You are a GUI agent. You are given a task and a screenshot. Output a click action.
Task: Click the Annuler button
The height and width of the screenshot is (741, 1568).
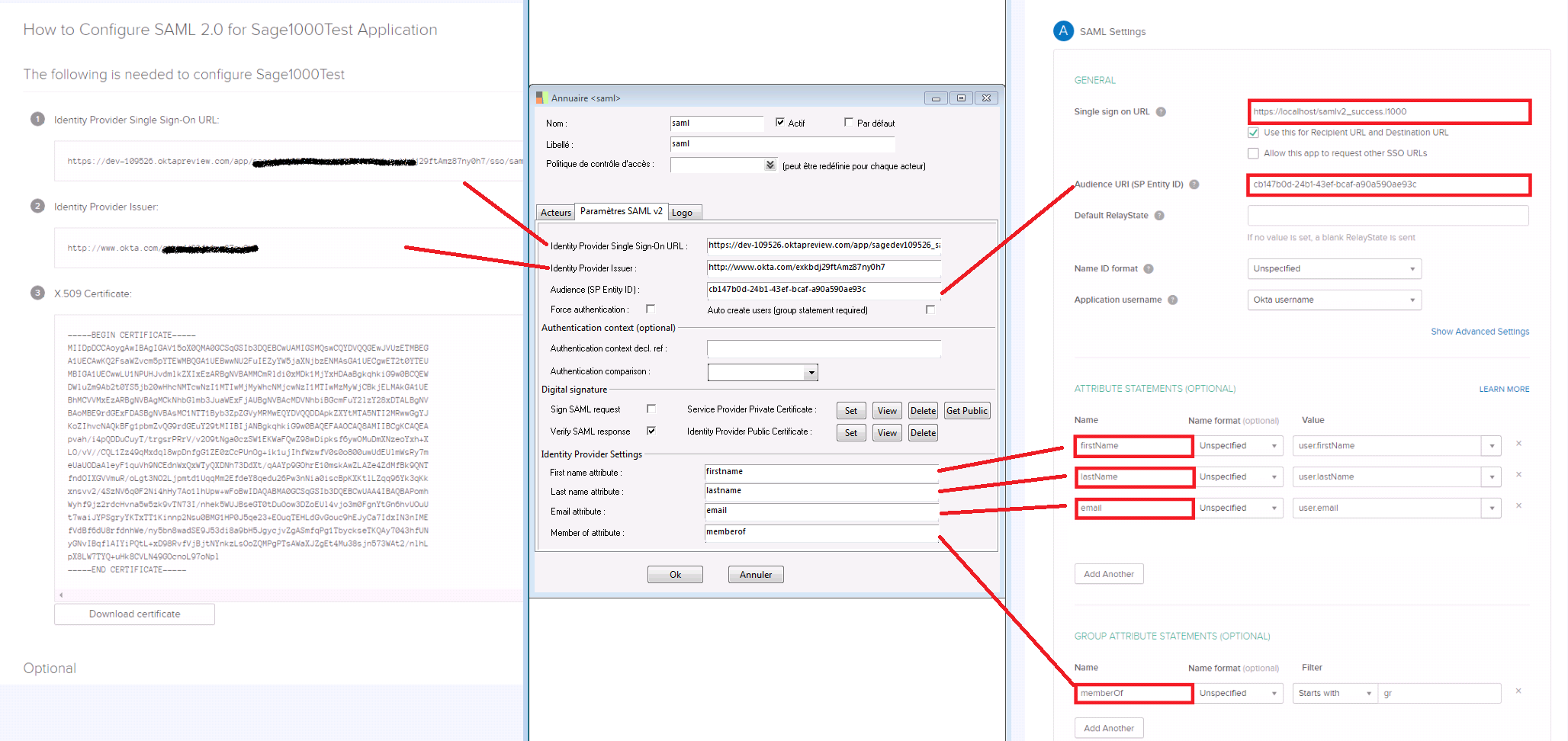pos(756,575)
